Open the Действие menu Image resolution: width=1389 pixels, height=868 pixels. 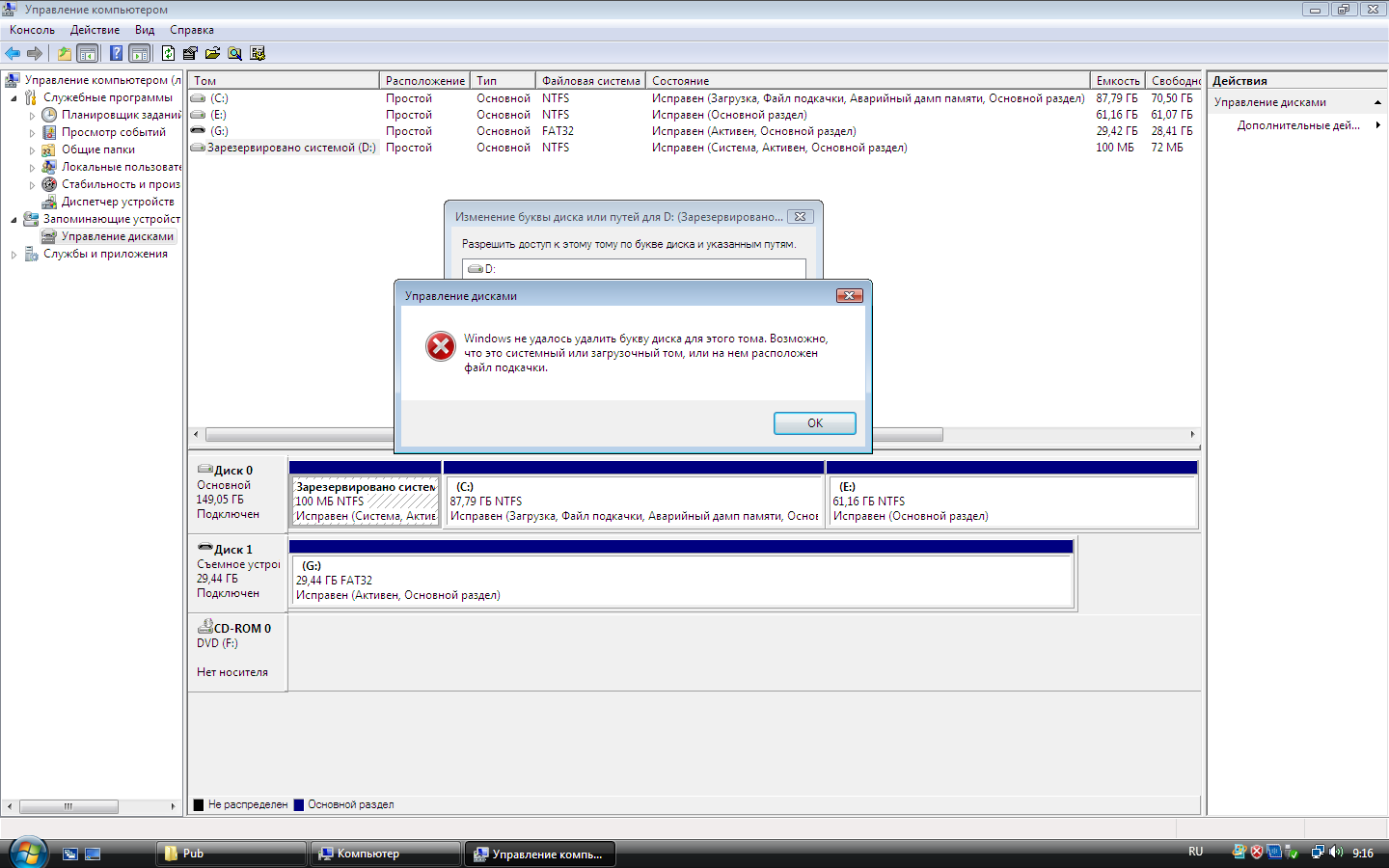click(95, 30)
